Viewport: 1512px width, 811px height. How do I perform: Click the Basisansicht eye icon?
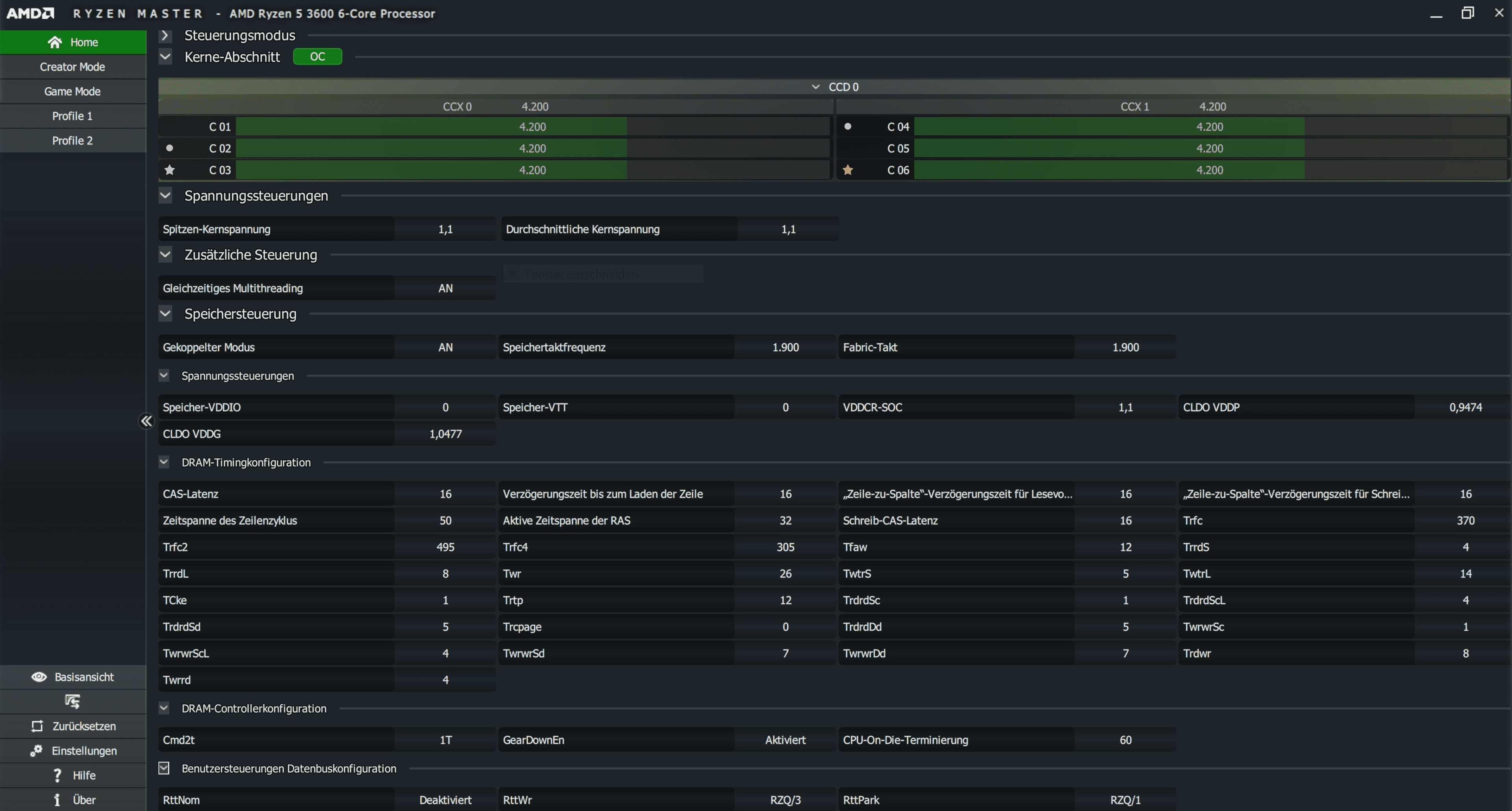tap(39, 677)
